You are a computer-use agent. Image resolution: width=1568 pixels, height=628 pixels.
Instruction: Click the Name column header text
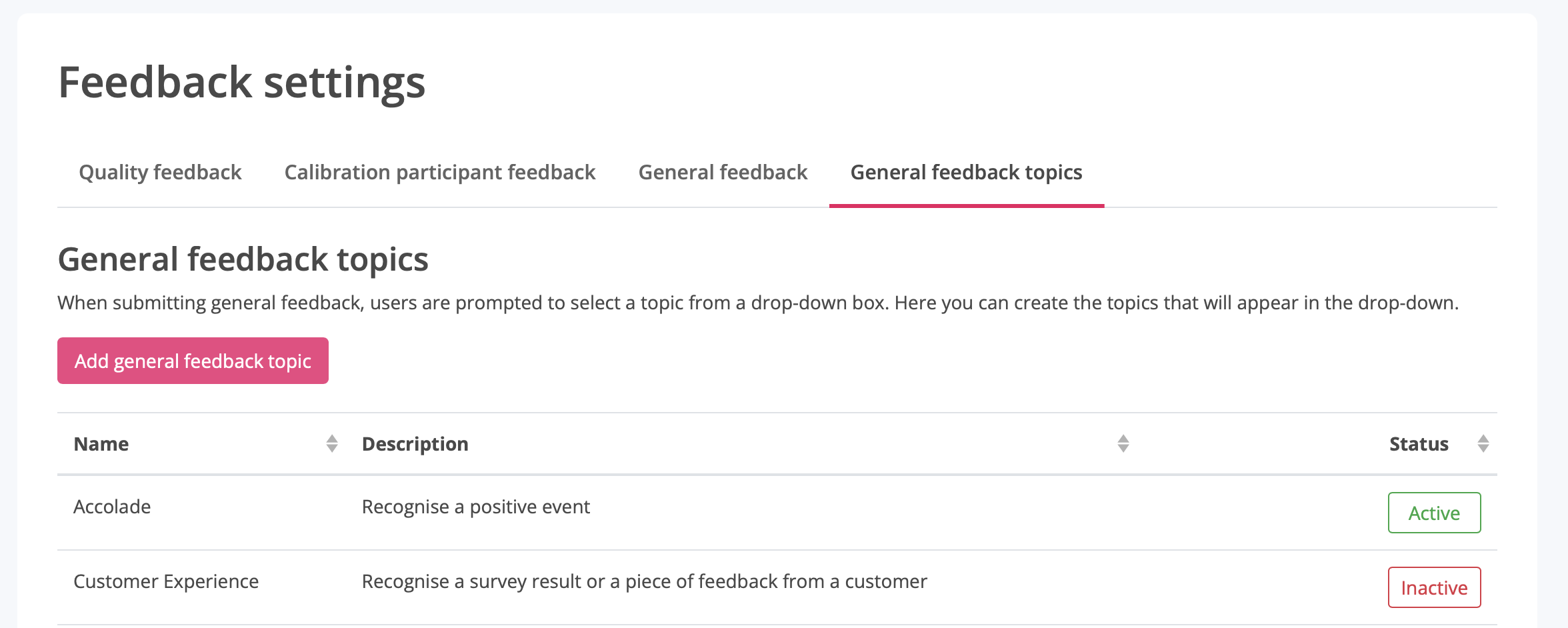(101, 444)
